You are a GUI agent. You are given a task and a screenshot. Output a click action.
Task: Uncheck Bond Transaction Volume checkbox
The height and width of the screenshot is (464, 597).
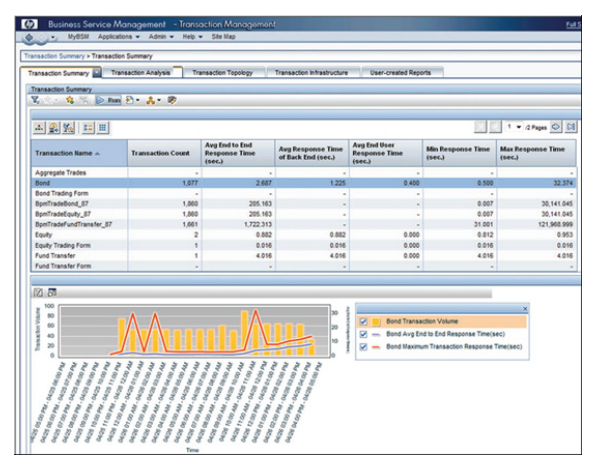pyautogui.click(x=363, y=322)
